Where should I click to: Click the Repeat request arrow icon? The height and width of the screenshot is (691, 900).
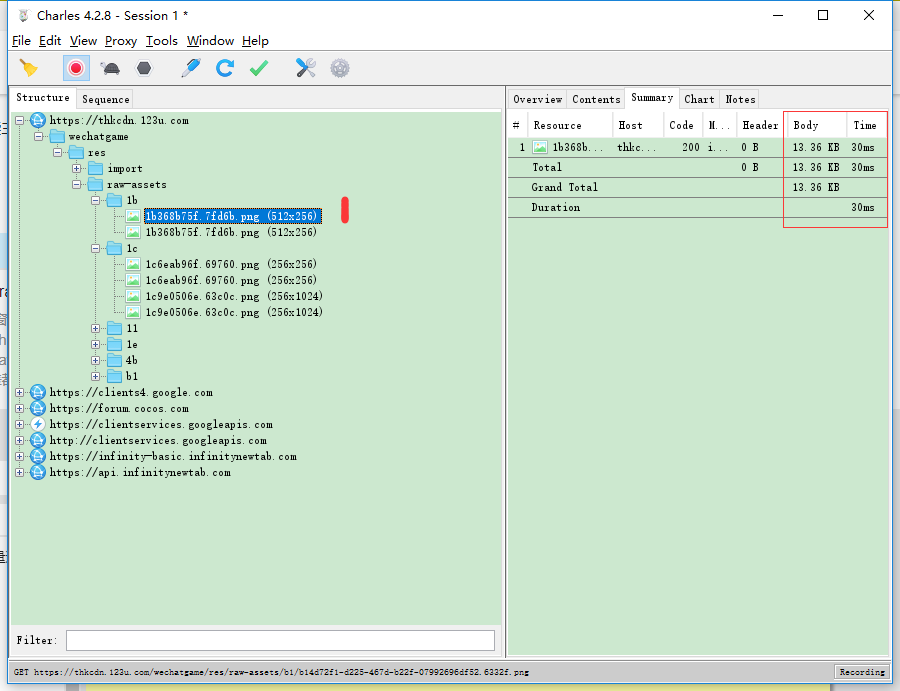(225, 68)
